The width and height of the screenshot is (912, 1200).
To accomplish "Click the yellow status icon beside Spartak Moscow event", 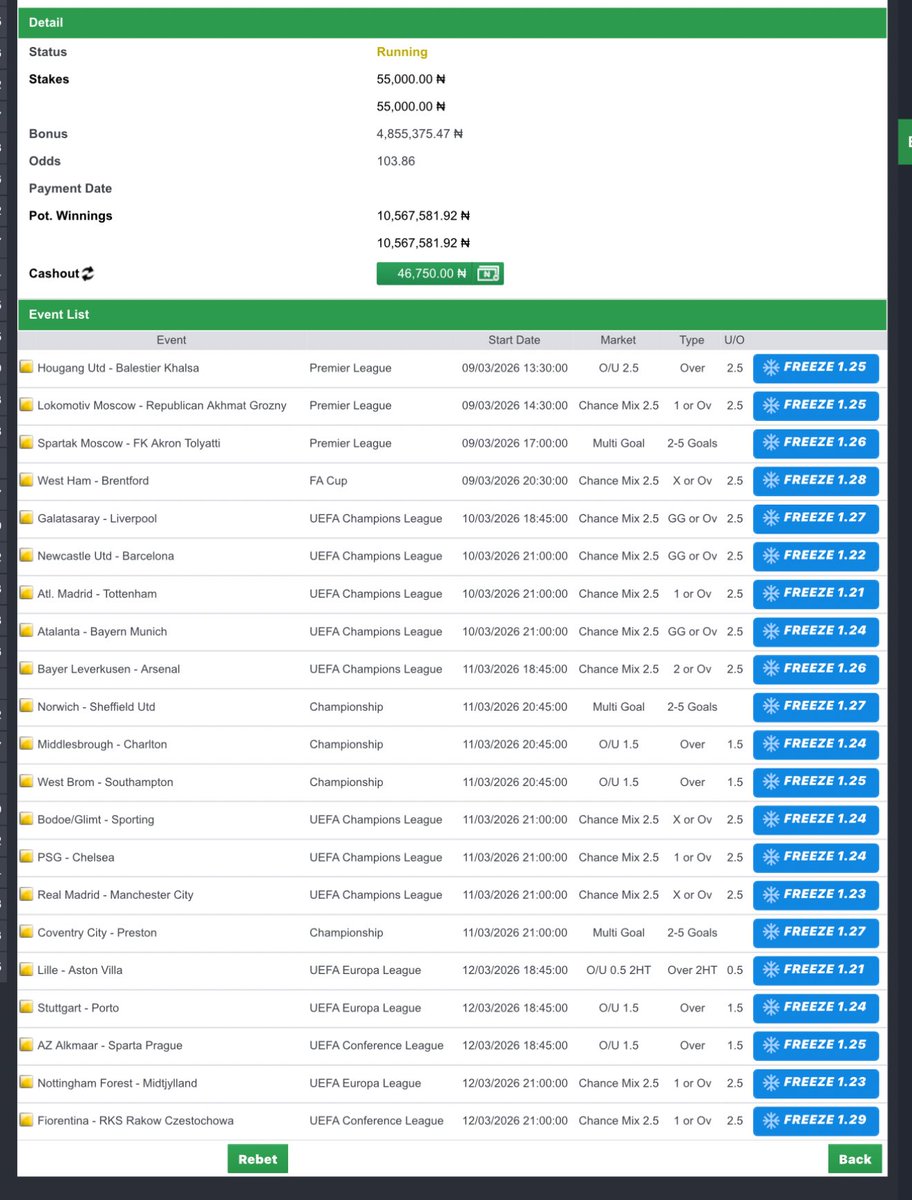I will coord(26,443).
